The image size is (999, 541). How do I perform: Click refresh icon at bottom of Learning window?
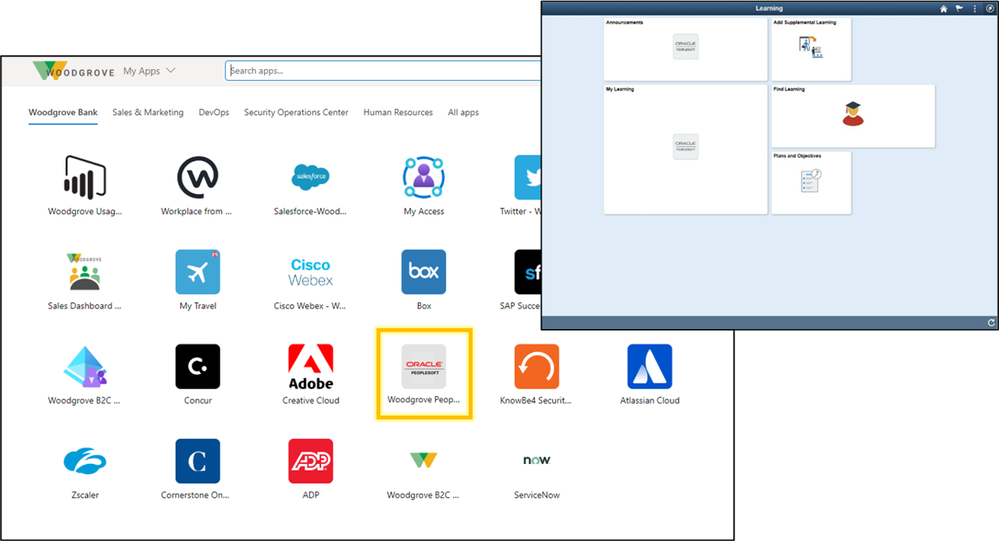(x=991, y=322)
